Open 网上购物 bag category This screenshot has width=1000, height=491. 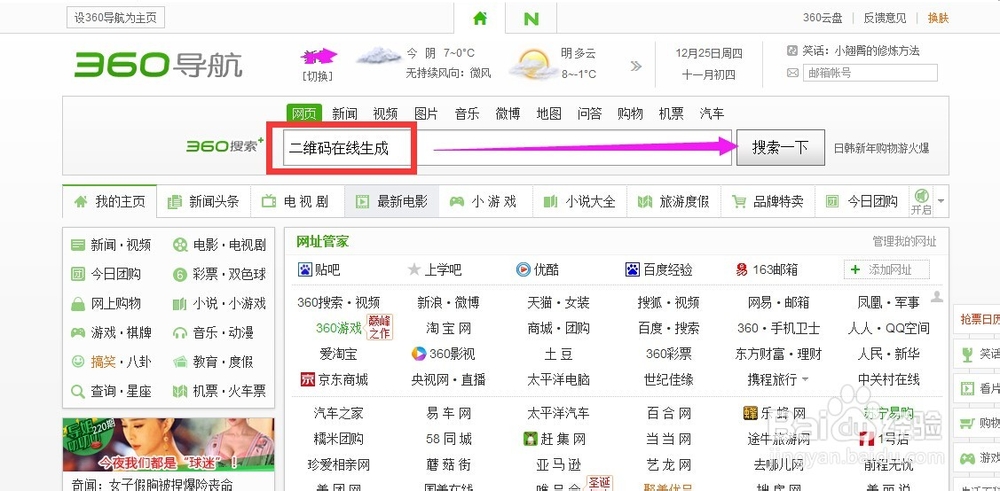click(x=106, y=304)
